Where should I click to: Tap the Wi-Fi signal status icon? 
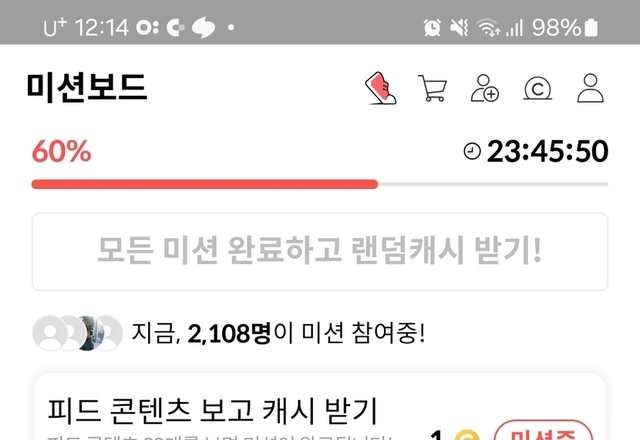[x=488, y=28]
